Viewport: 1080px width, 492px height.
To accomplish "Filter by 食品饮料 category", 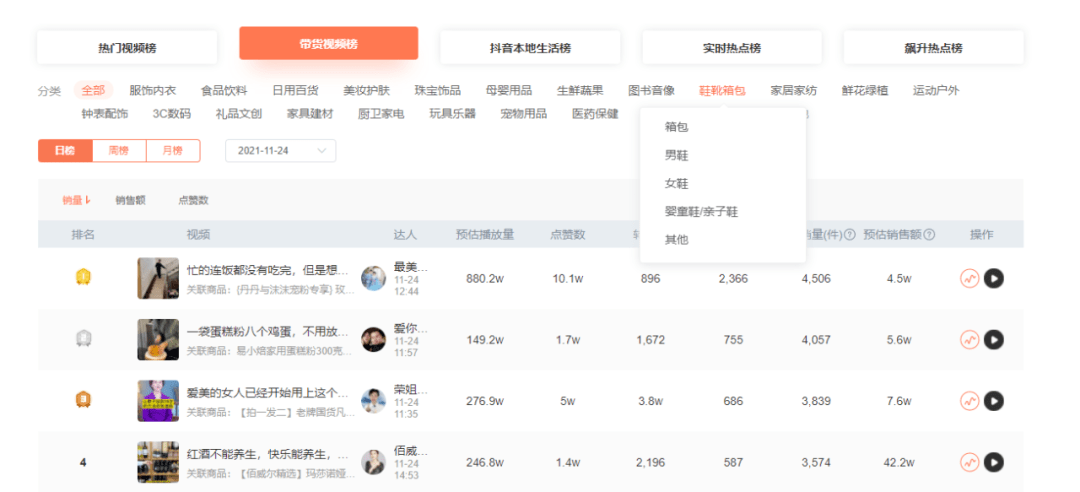I will 224,90.
